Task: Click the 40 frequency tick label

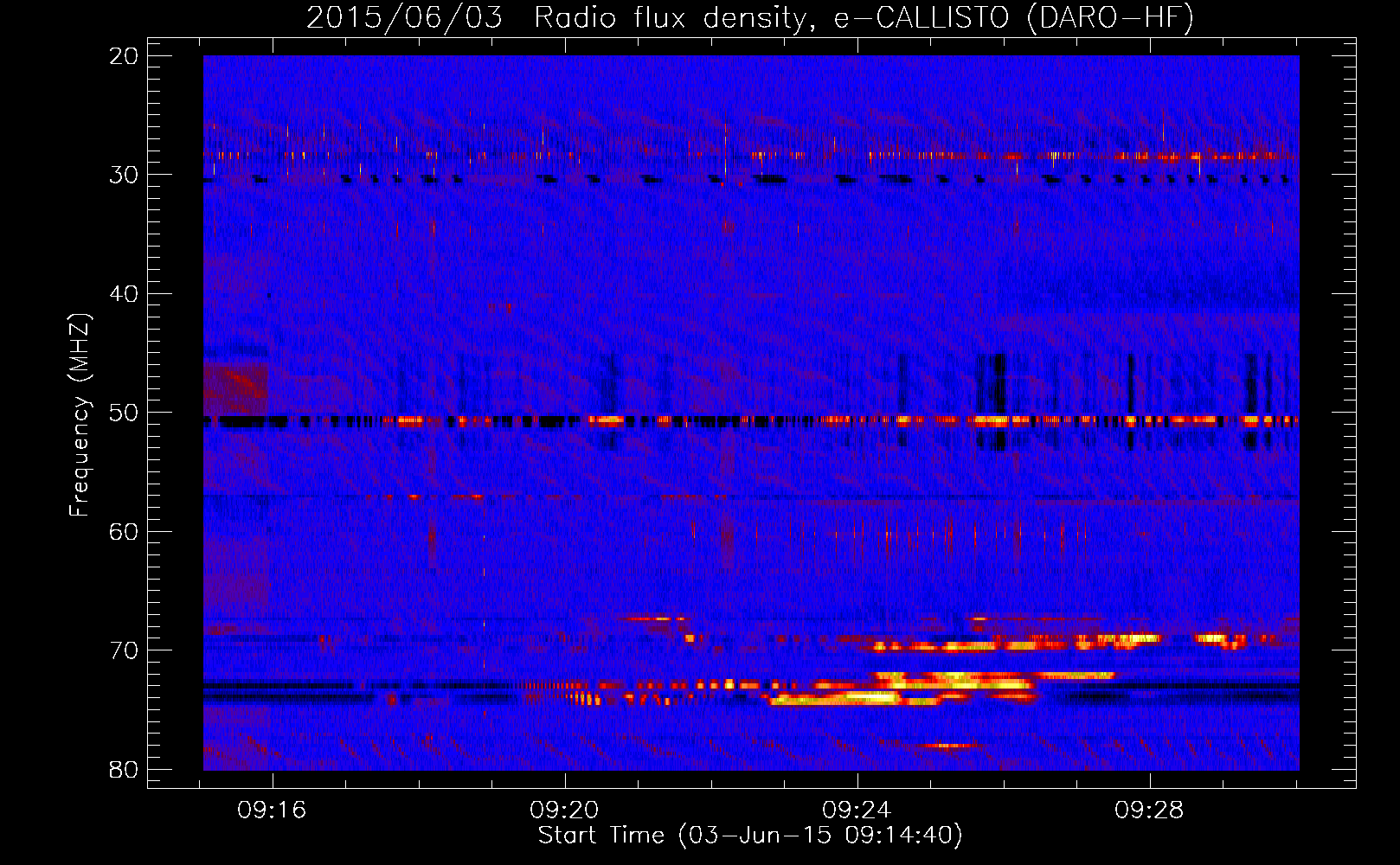Action: tap(124, 294)
